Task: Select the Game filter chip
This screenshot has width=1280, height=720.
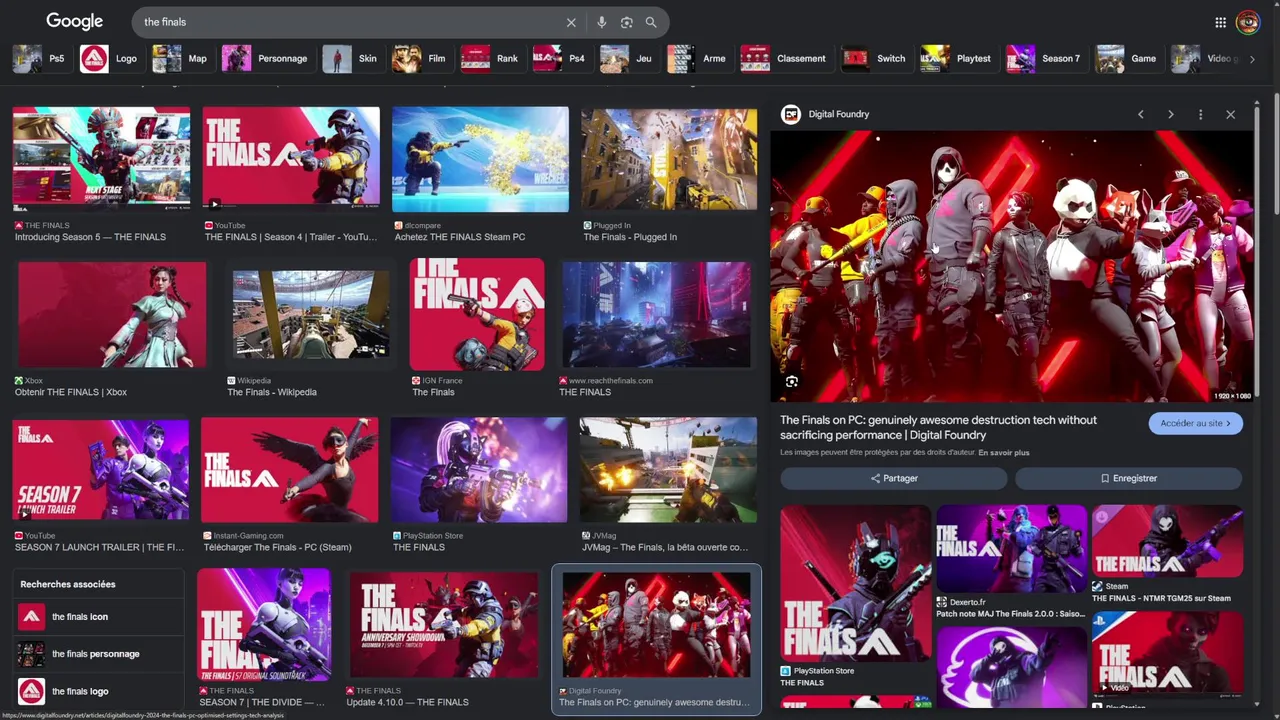Action: coord(1128,58)
